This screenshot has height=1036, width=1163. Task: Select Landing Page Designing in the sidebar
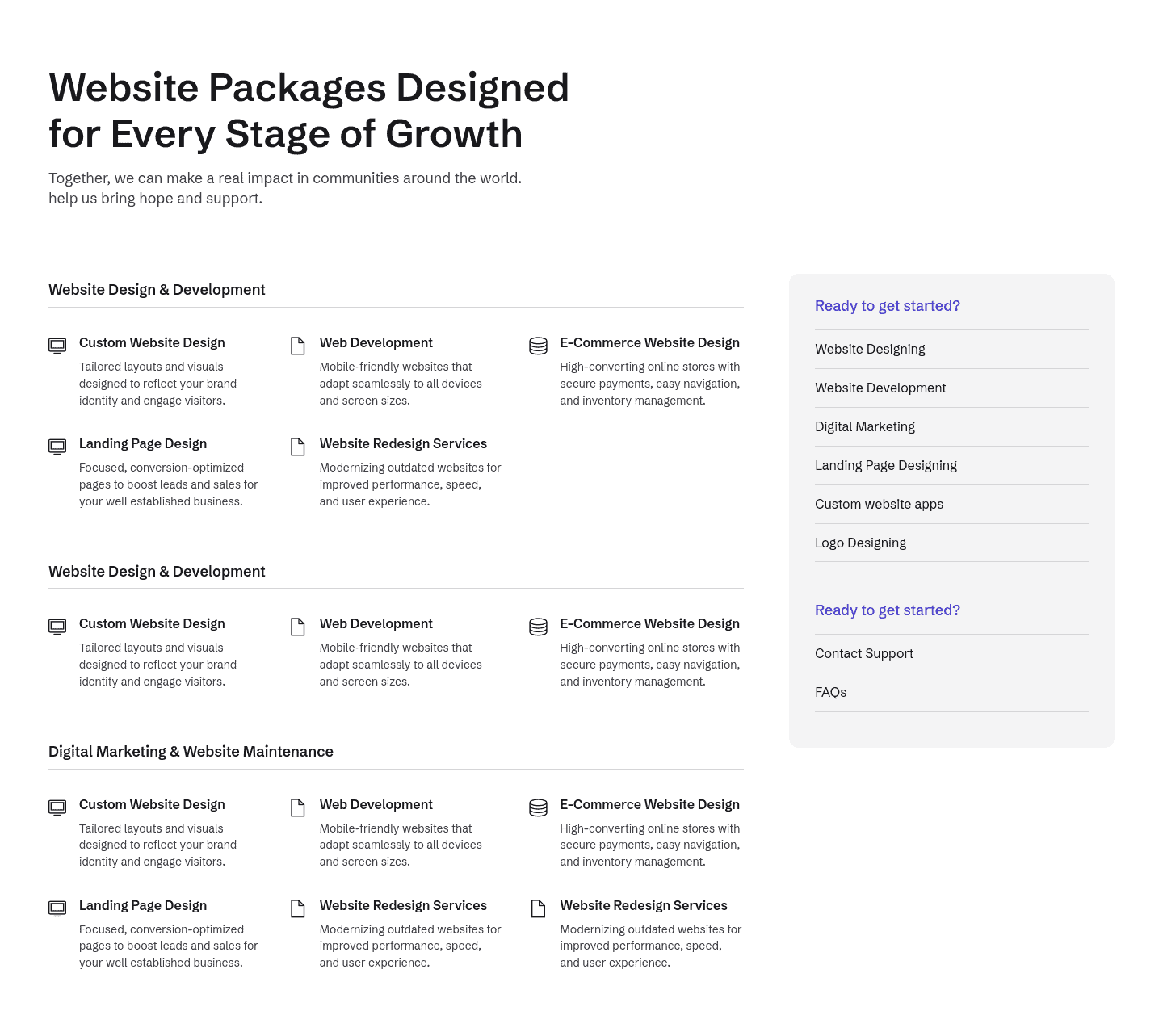pos(886,465)
